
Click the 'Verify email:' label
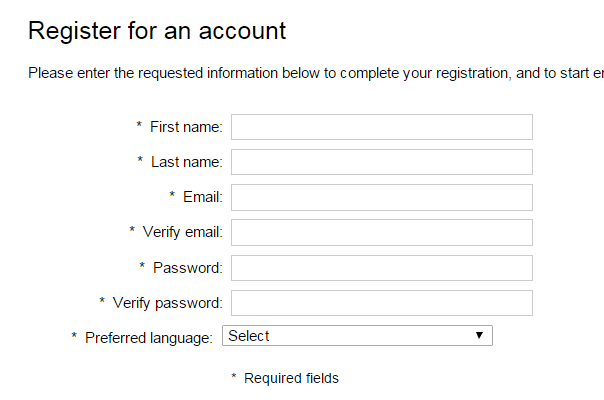click(x=182, y=232)
